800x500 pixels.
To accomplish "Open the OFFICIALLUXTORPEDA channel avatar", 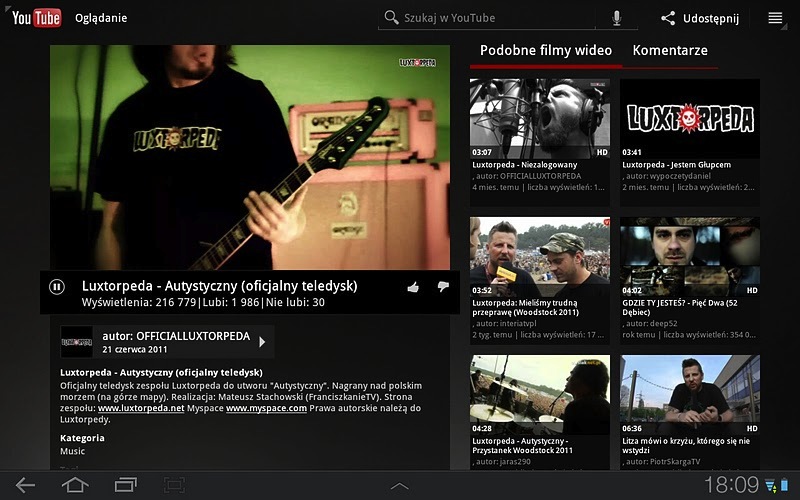I will (77, 342).
